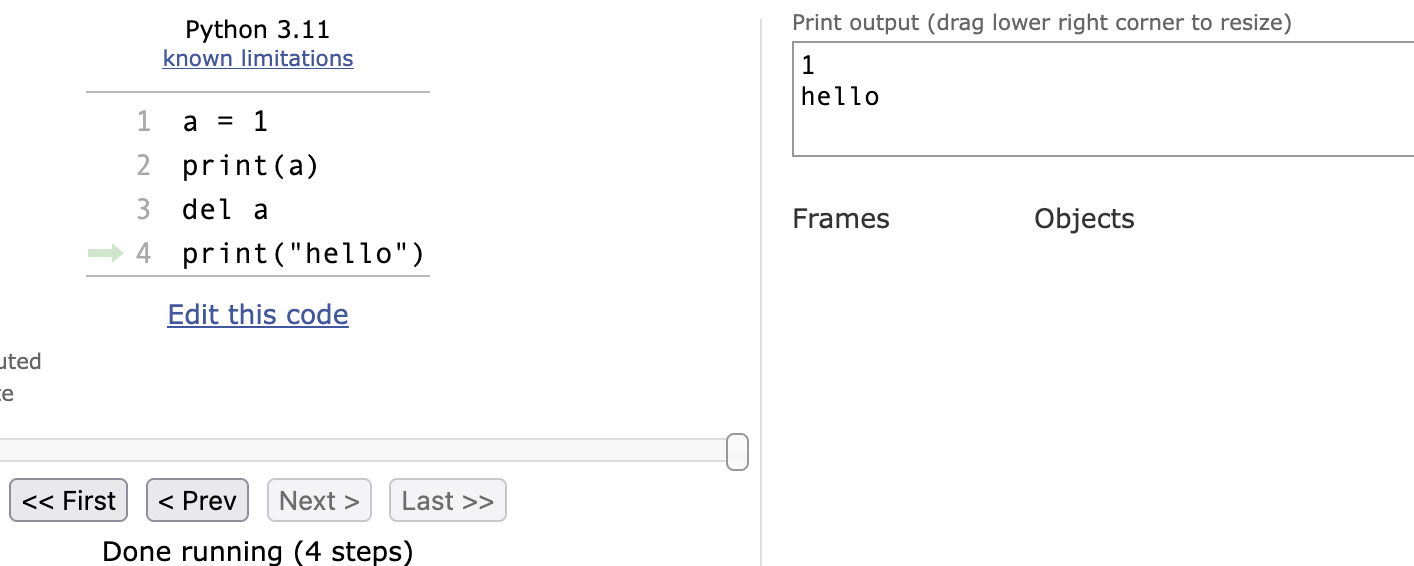Click code line "a = 1"
Viewport: 1414px width, 566px height.
pyautogui.click(x=225, y=122)
